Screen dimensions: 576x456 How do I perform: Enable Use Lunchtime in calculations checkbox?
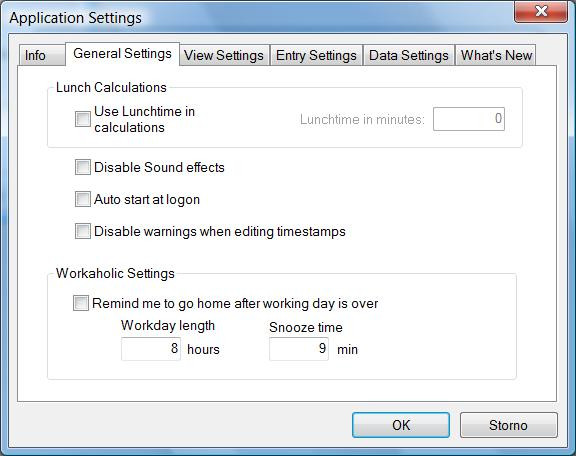point(83,119)
